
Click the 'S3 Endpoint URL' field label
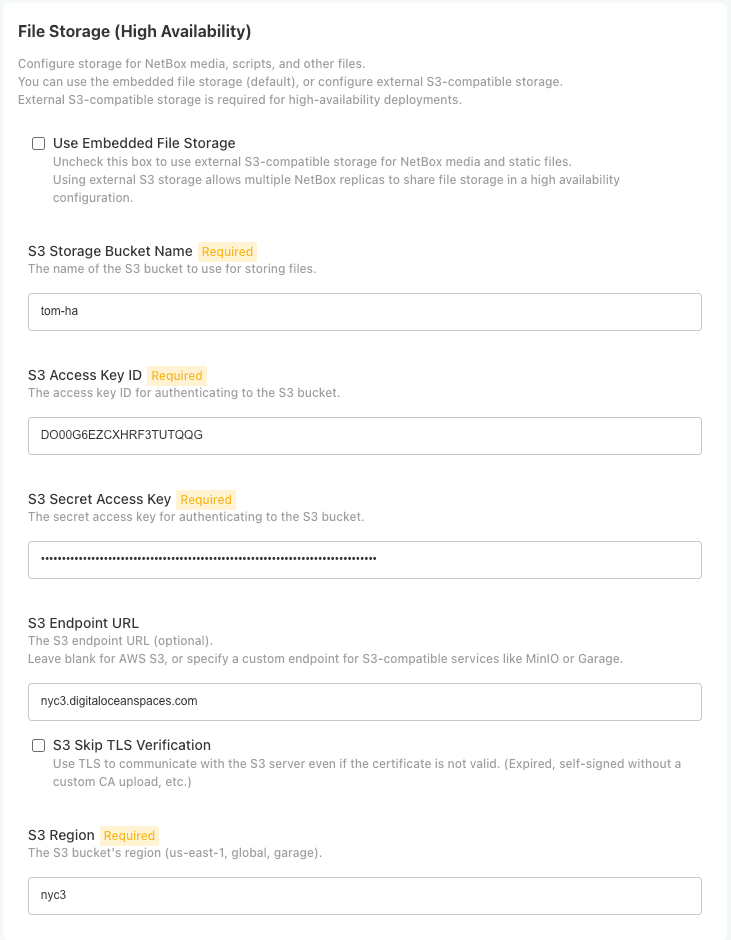(83, 623)
